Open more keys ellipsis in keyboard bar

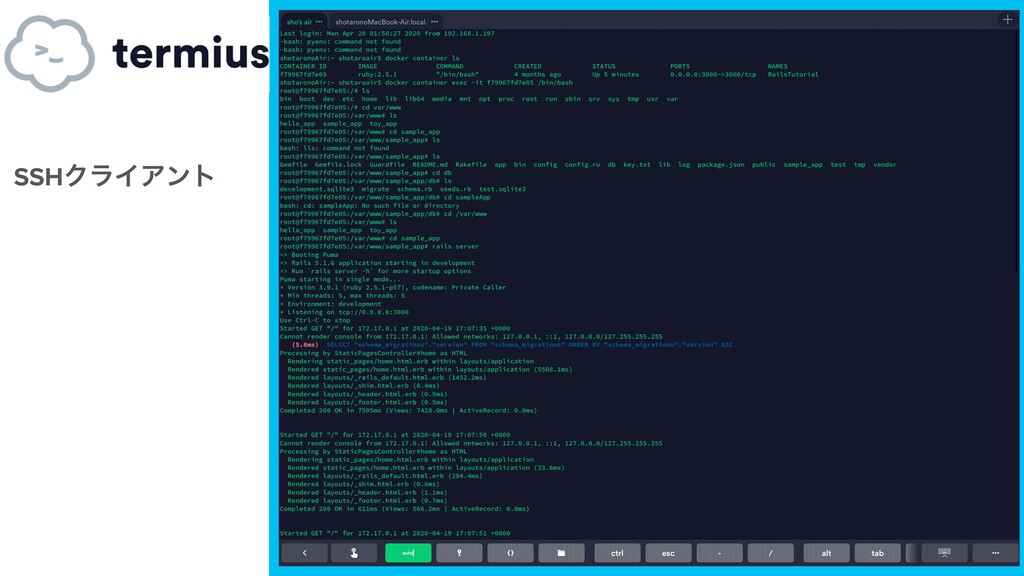995,553
